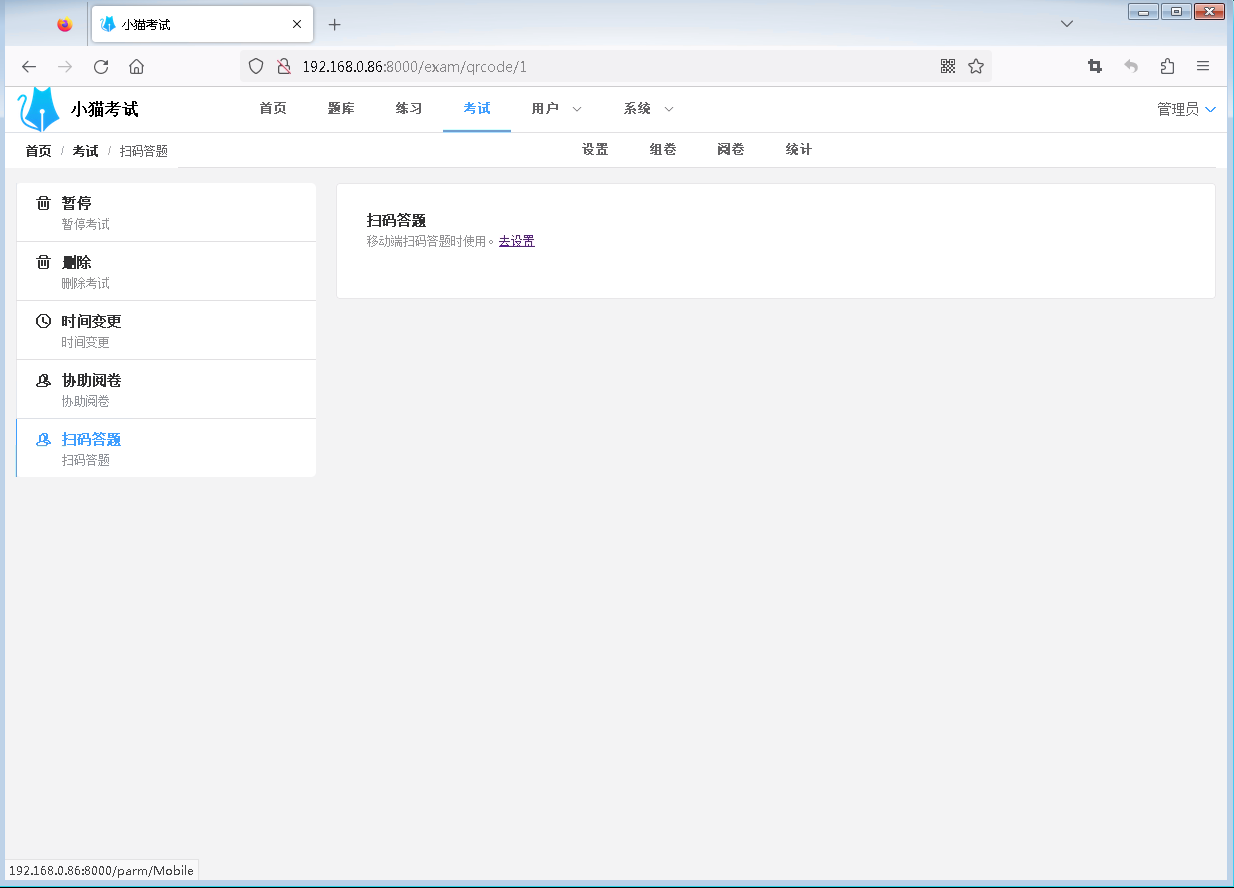Open the browser QR code icon in address bar

[948, 66]
